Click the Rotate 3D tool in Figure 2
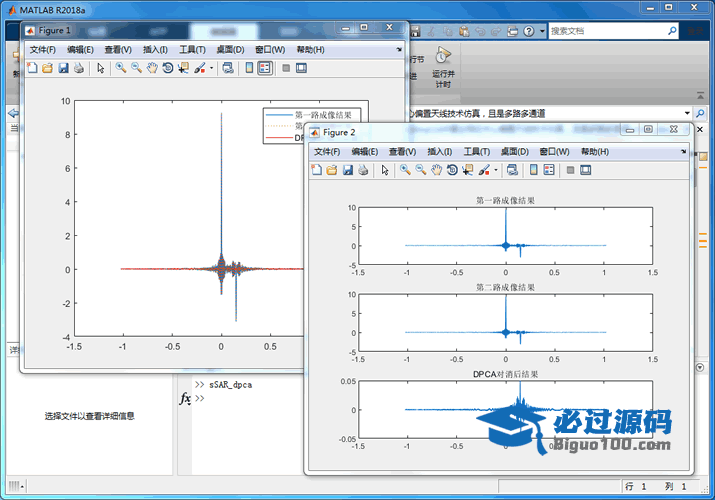 click(452, 170)
